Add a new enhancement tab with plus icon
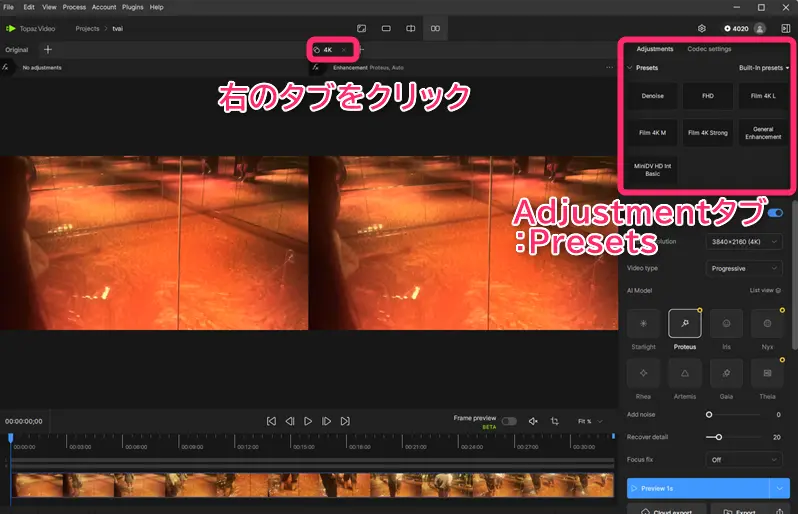Viewport: 798px width, 514px height. coord(48,49)
